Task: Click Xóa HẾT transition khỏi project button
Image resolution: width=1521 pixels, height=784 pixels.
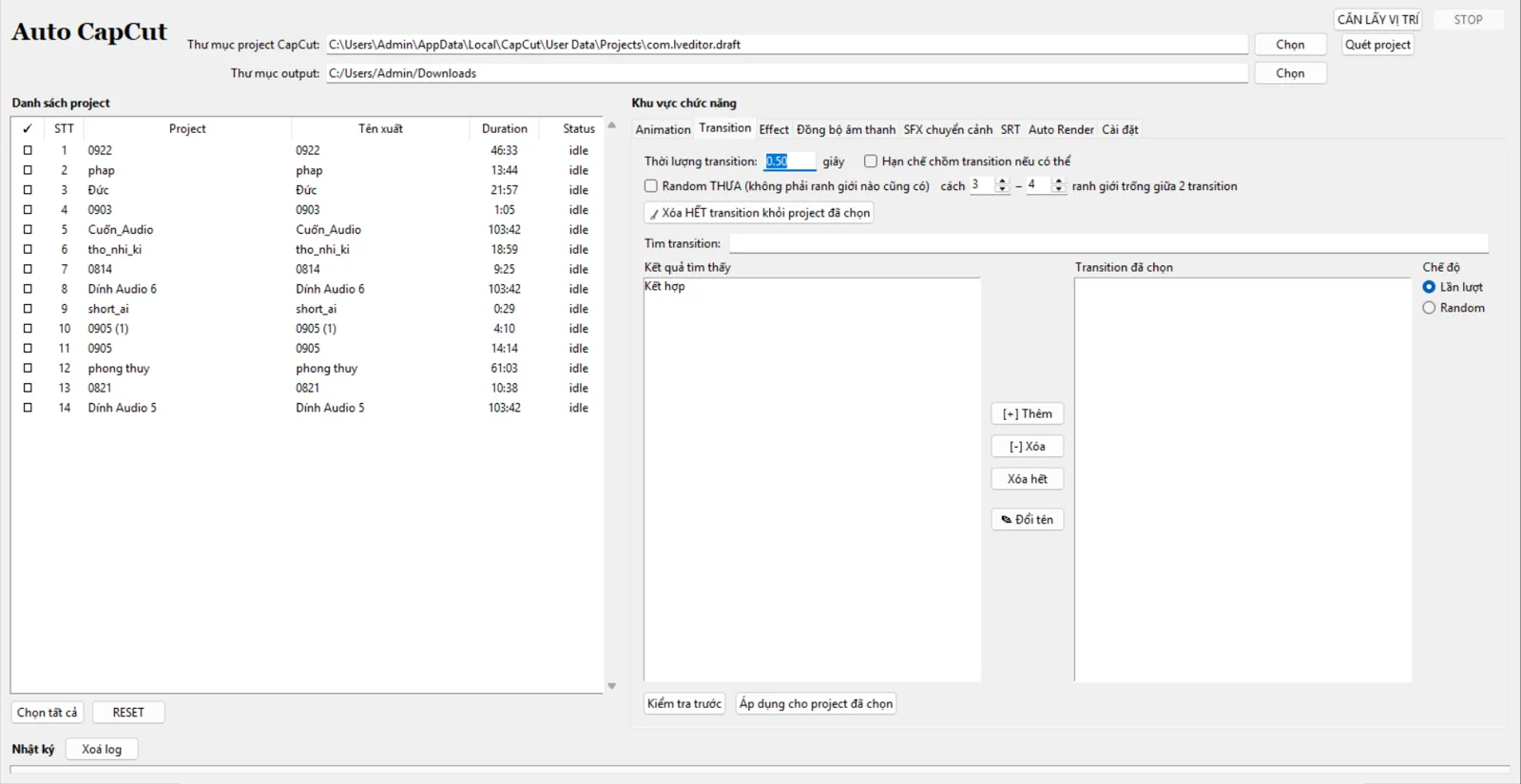Action: tap(759, 213)
